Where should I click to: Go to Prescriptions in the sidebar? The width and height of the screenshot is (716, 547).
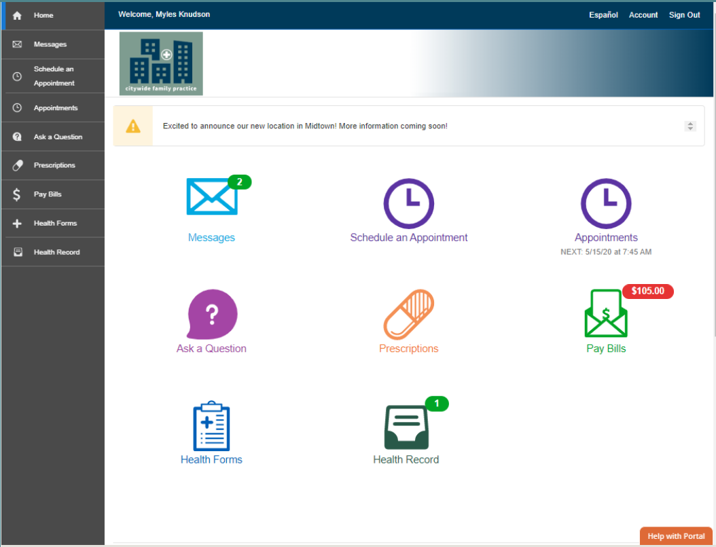pyautogui.click(x=52, y=165)
